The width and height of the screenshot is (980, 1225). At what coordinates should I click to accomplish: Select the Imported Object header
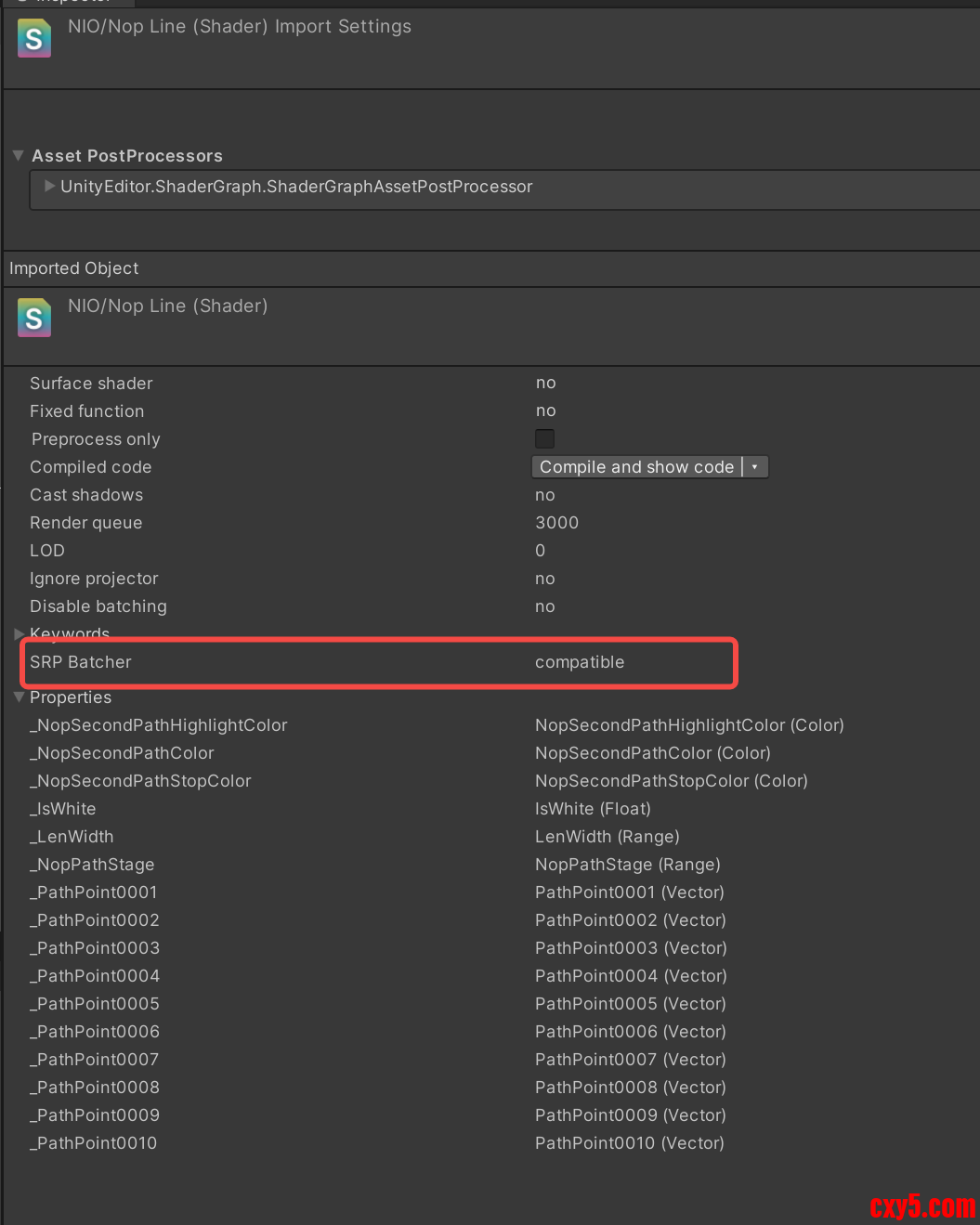tap(74, 268)
